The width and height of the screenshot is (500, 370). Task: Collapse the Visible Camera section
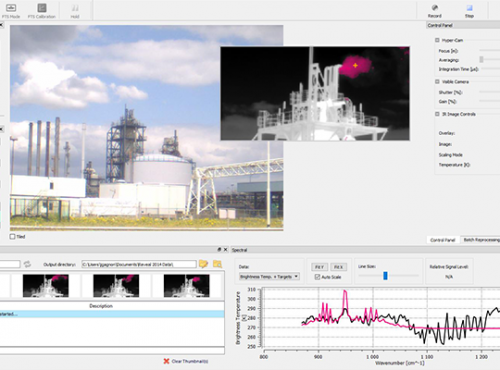pyautogui.click(x=437, y=82)
